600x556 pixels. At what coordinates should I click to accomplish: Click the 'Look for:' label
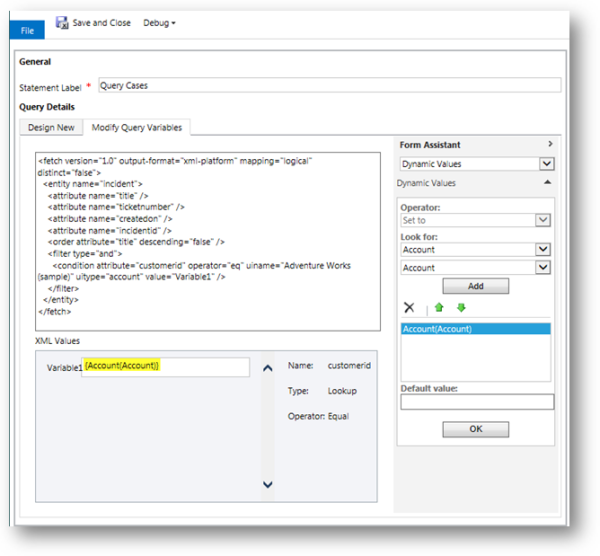click(419, 237)
